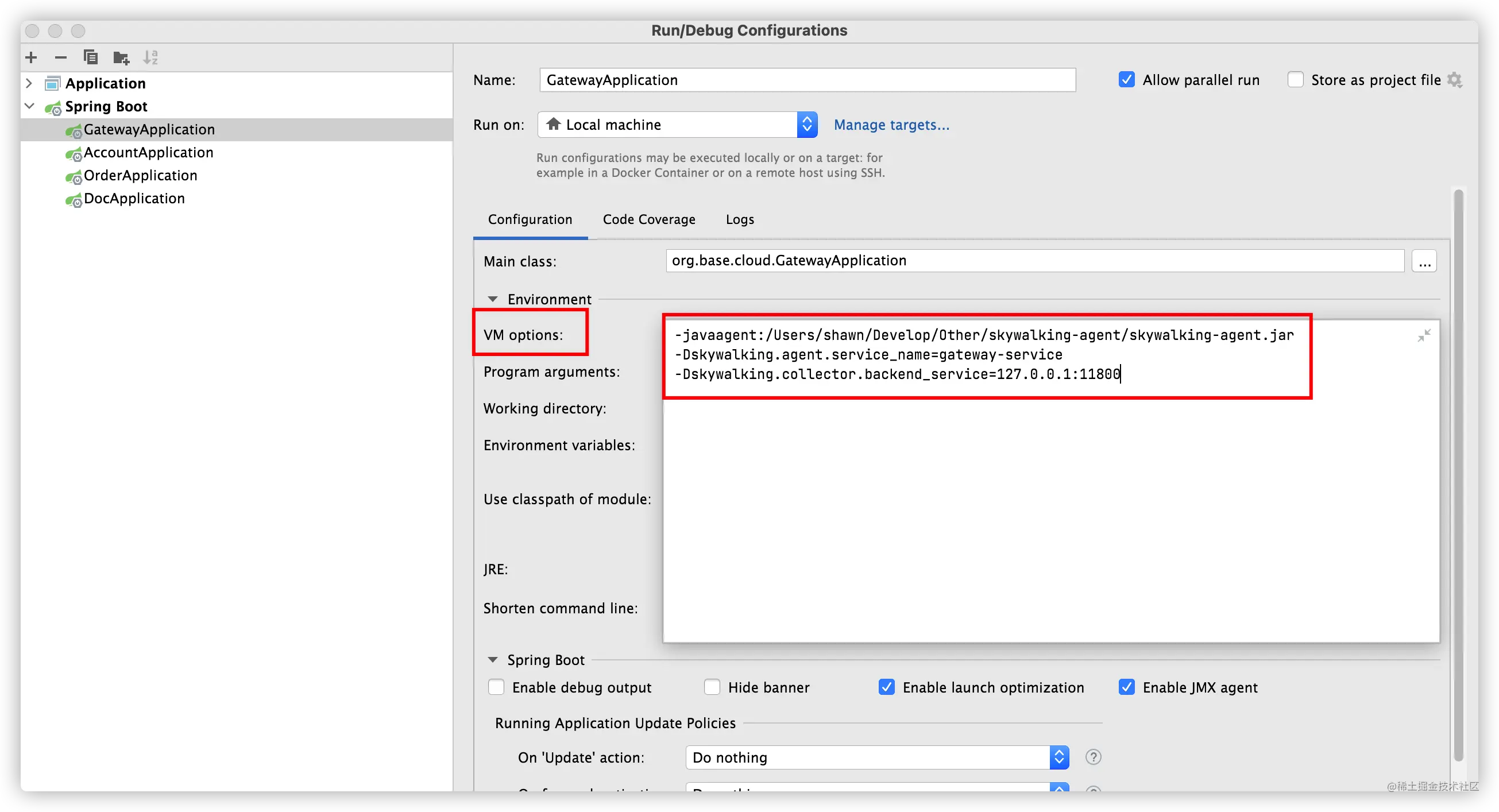Collapse the expanded VM options editor

(1424, 335)
